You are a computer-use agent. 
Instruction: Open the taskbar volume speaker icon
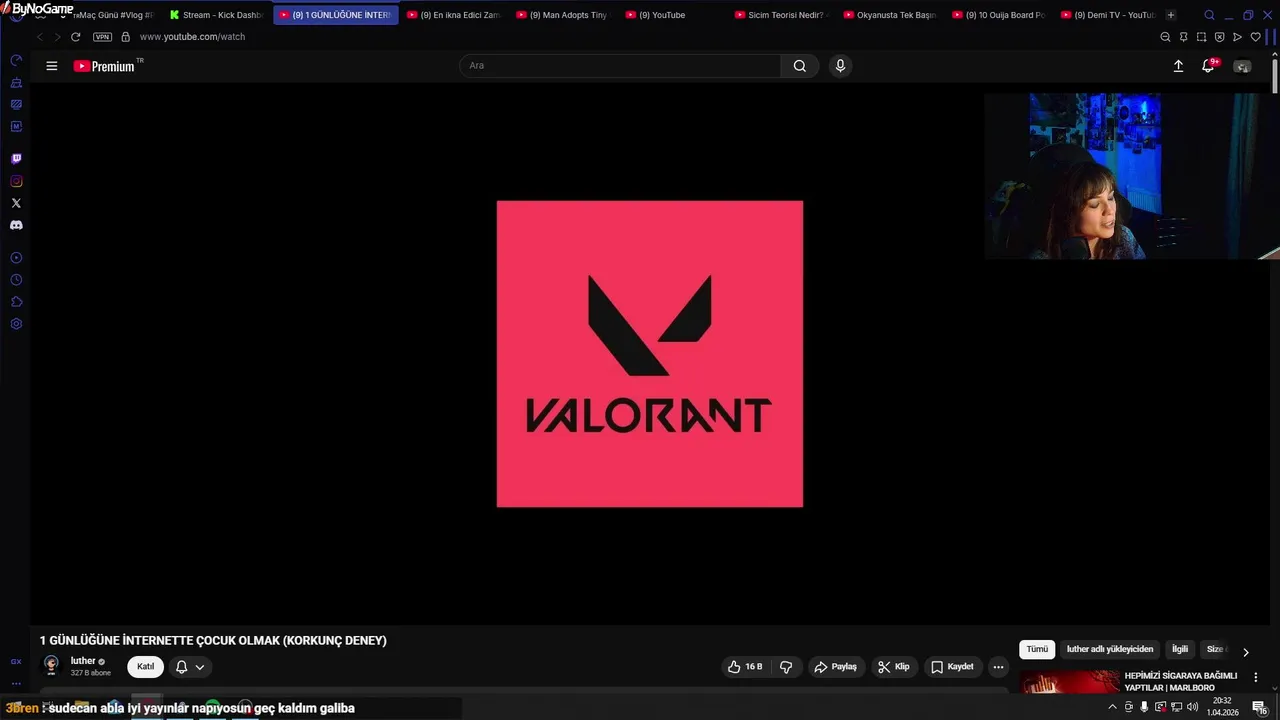[x=1192, y=707]
